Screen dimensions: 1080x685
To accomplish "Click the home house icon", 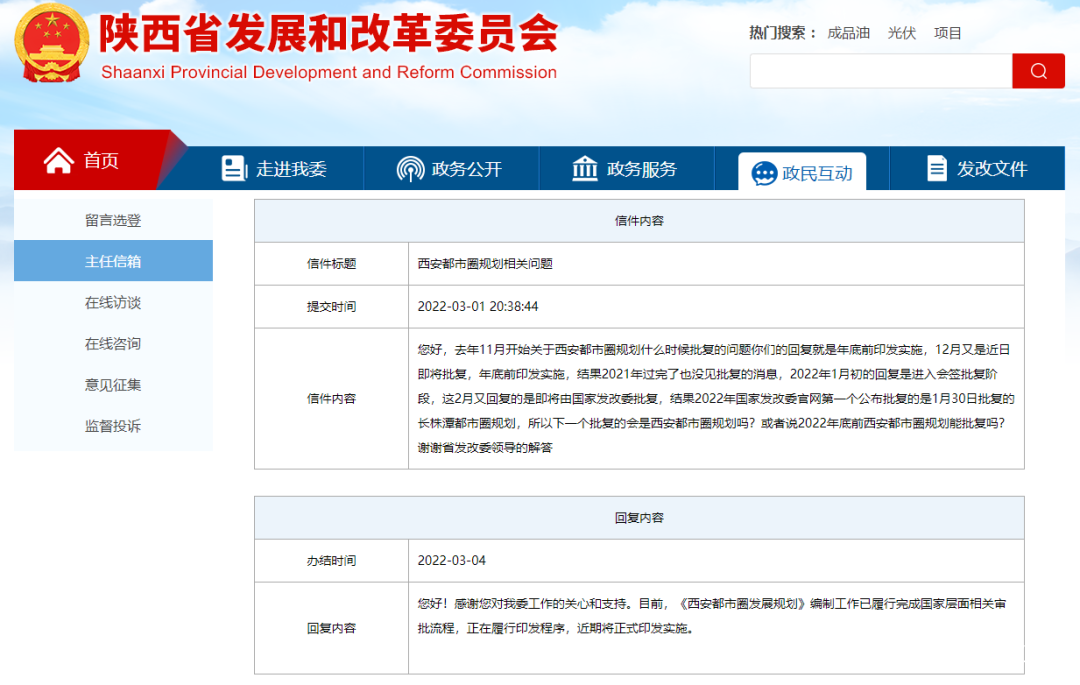I will click(x=59, y=160).
